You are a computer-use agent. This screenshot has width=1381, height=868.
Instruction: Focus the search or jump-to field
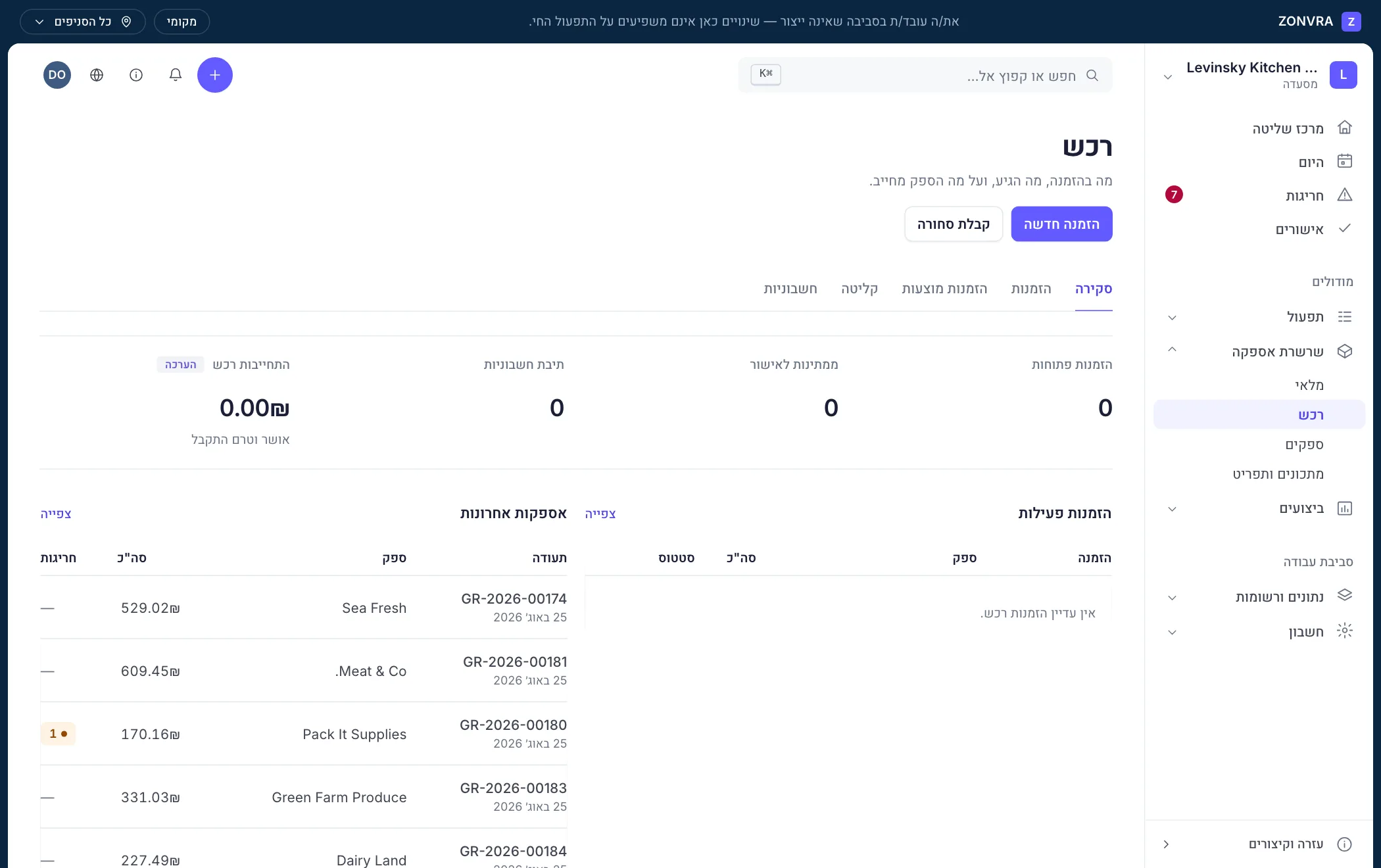point(925,75)
